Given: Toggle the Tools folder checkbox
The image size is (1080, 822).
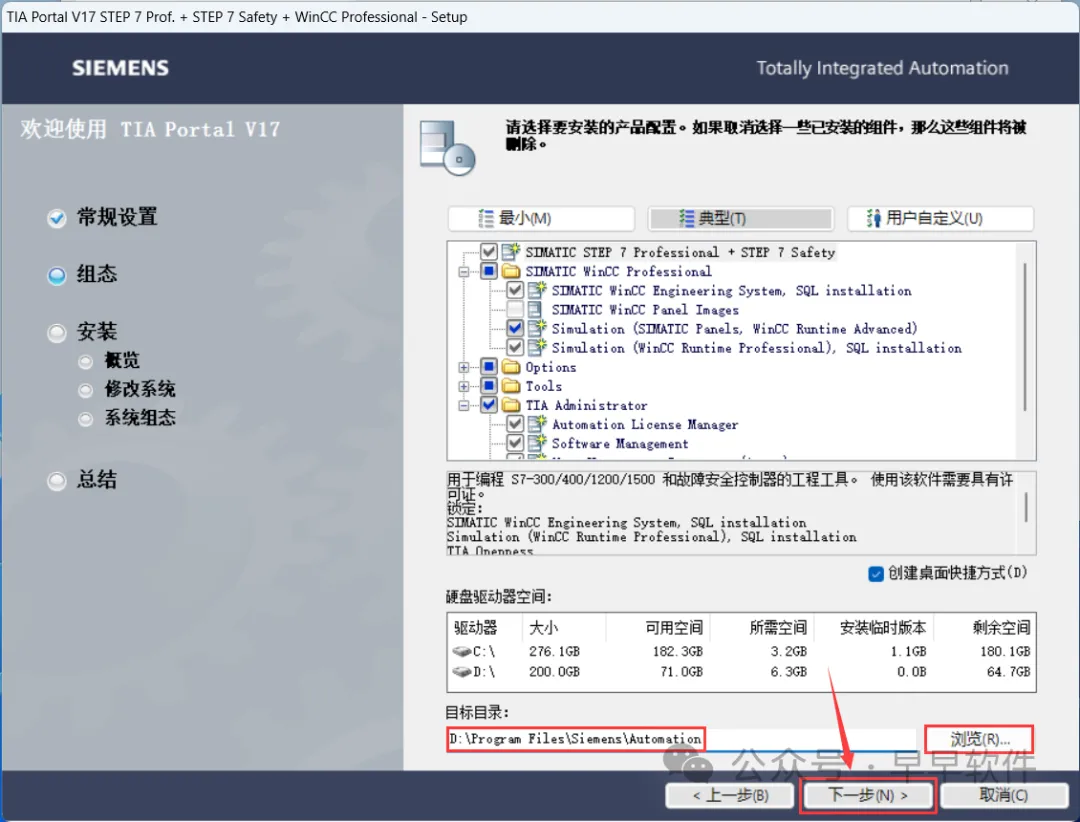Looking at the screenshot, I should pyautogui.click(x=489, y=386).
